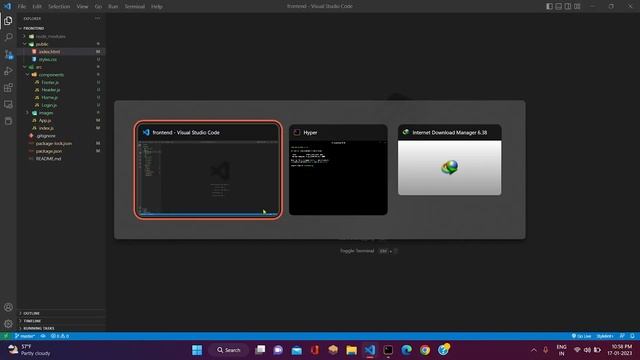Screen dimensions: 640x360
Task: Collapse the FRONTEND root folder
Action: (x=33, y=28)
